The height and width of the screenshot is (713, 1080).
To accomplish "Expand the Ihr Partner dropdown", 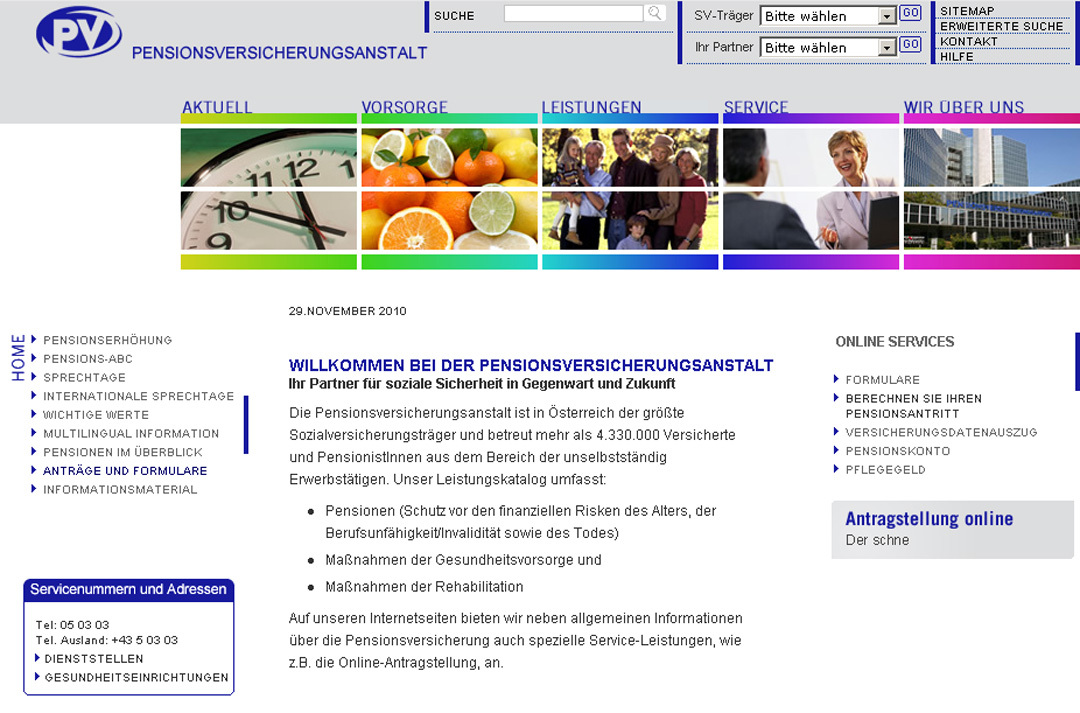I will (886, 47).
